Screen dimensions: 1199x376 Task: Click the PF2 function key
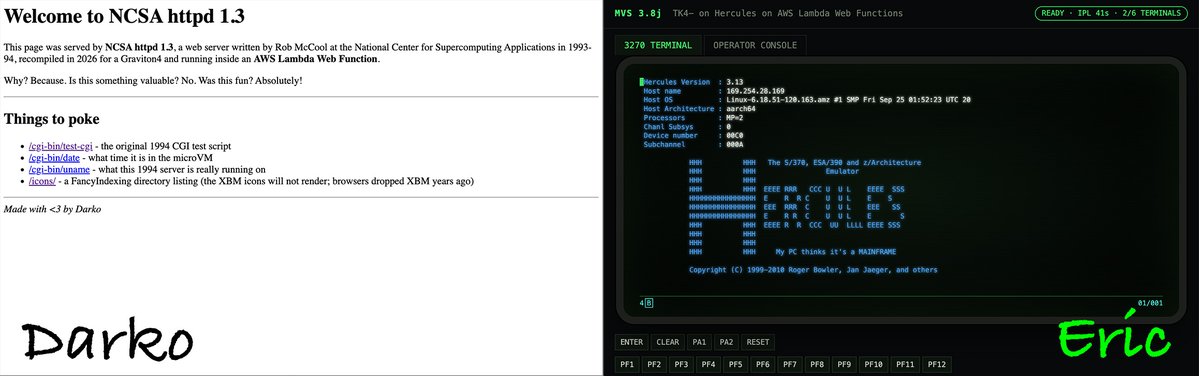[x=655, y=365]
